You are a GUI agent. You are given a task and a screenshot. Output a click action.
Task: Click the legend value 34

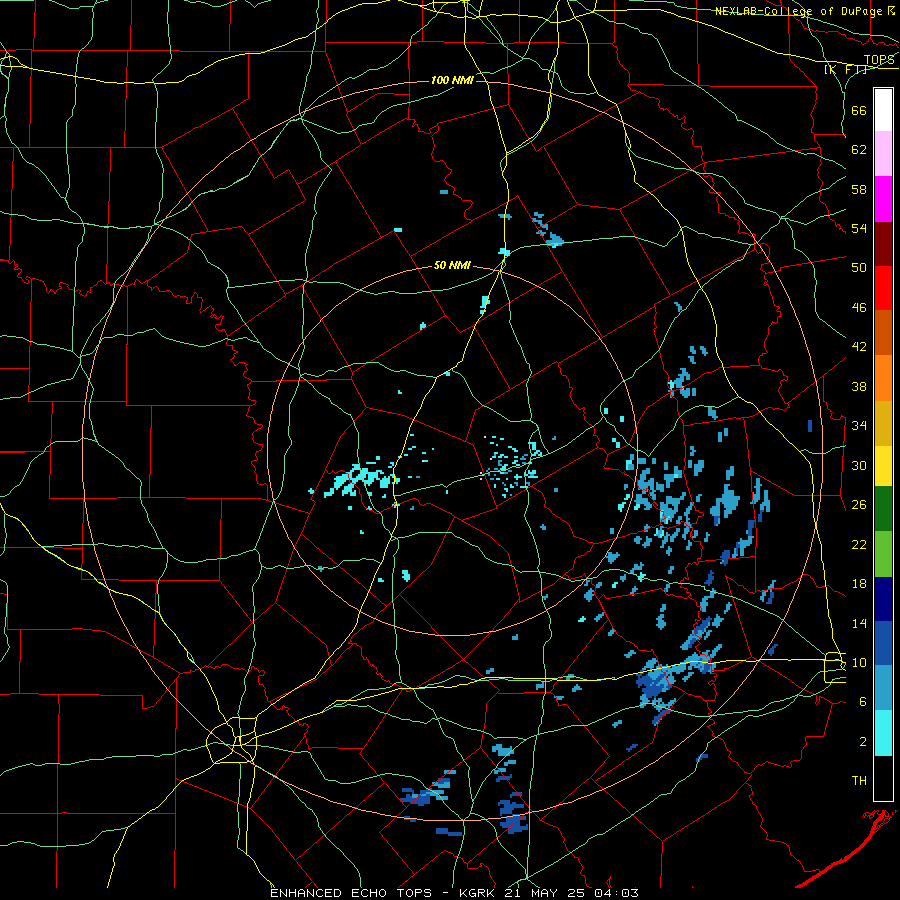859,426
